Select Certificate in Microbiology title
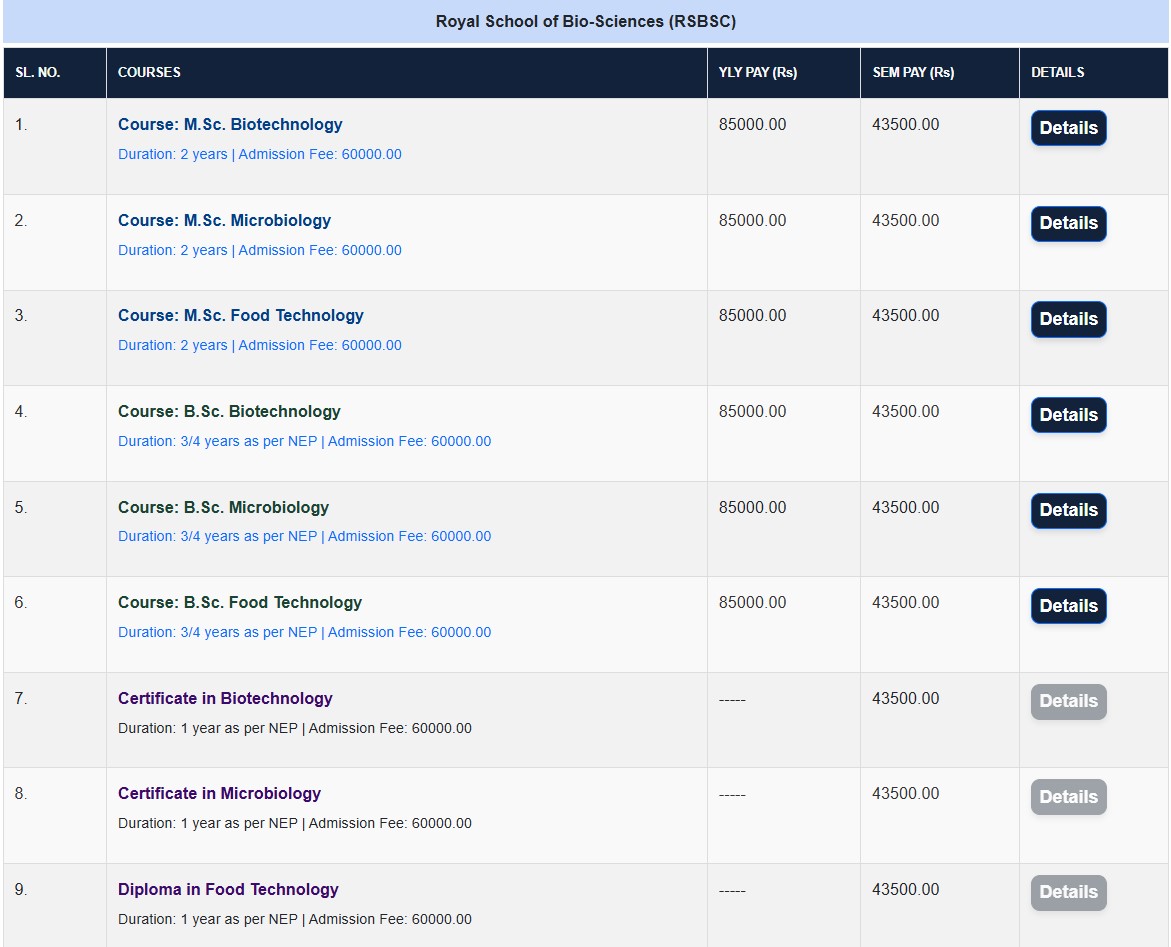1171x947 pixels. pos(220,793)
